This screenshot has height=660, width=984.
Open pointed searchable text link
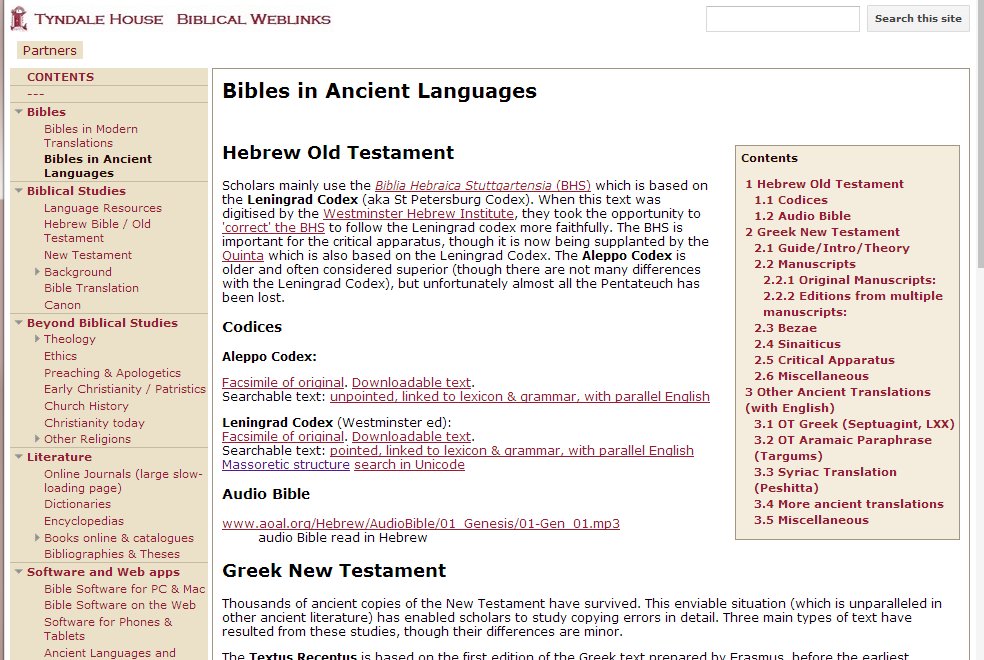(511, 450)
